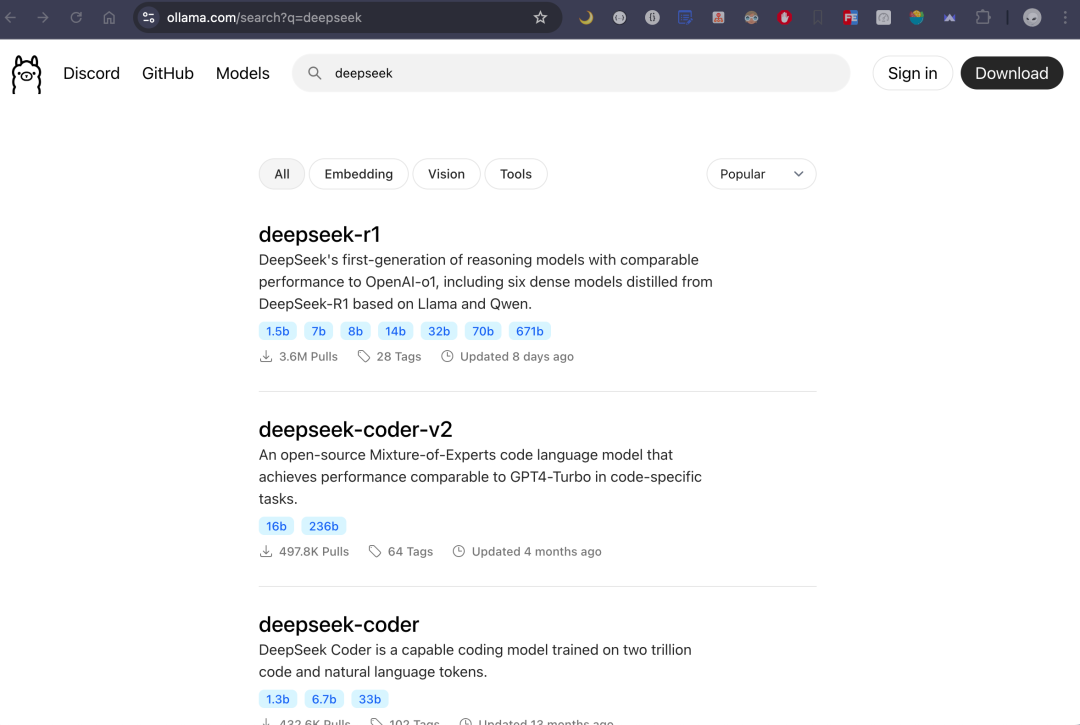Viewport: 1080px width, 725px height.
Task: Open site information icon in address bar
Action: pos(149,18)
